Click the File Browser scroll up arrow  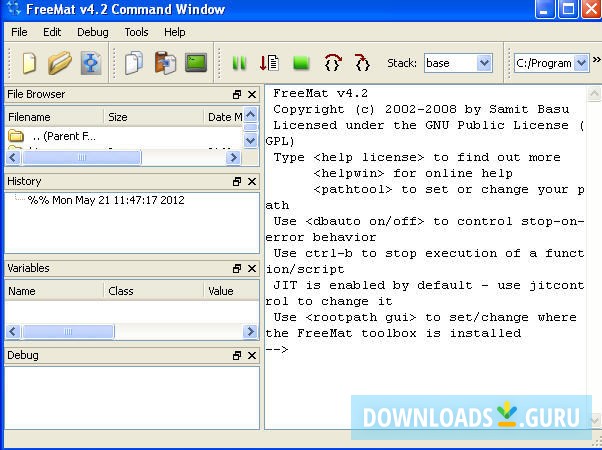point(251,115)
